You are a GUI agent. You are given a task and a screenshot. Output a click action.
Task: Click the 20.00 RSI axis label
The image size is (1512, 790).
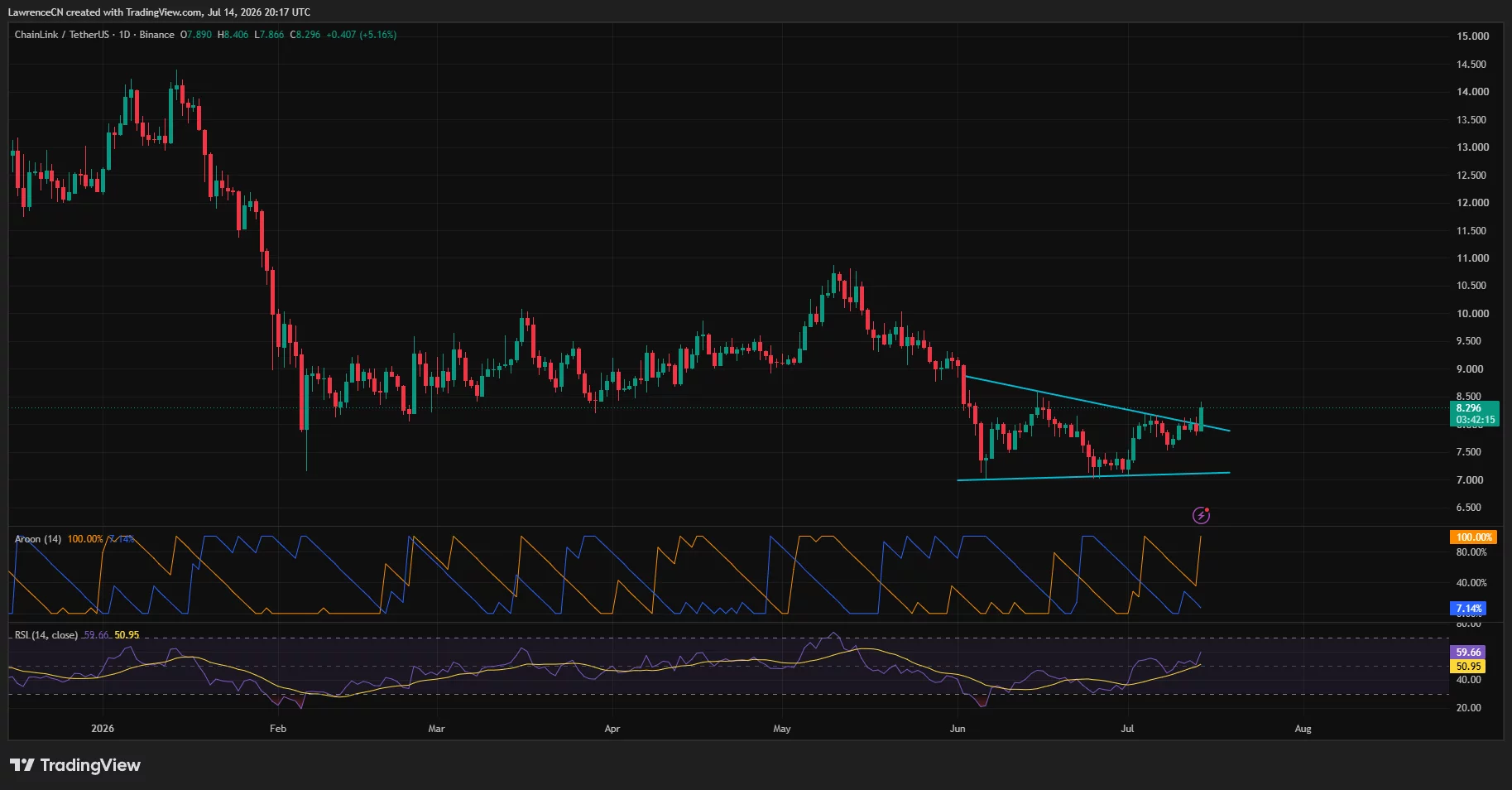pyautogui.click(x=1469, y=708)
